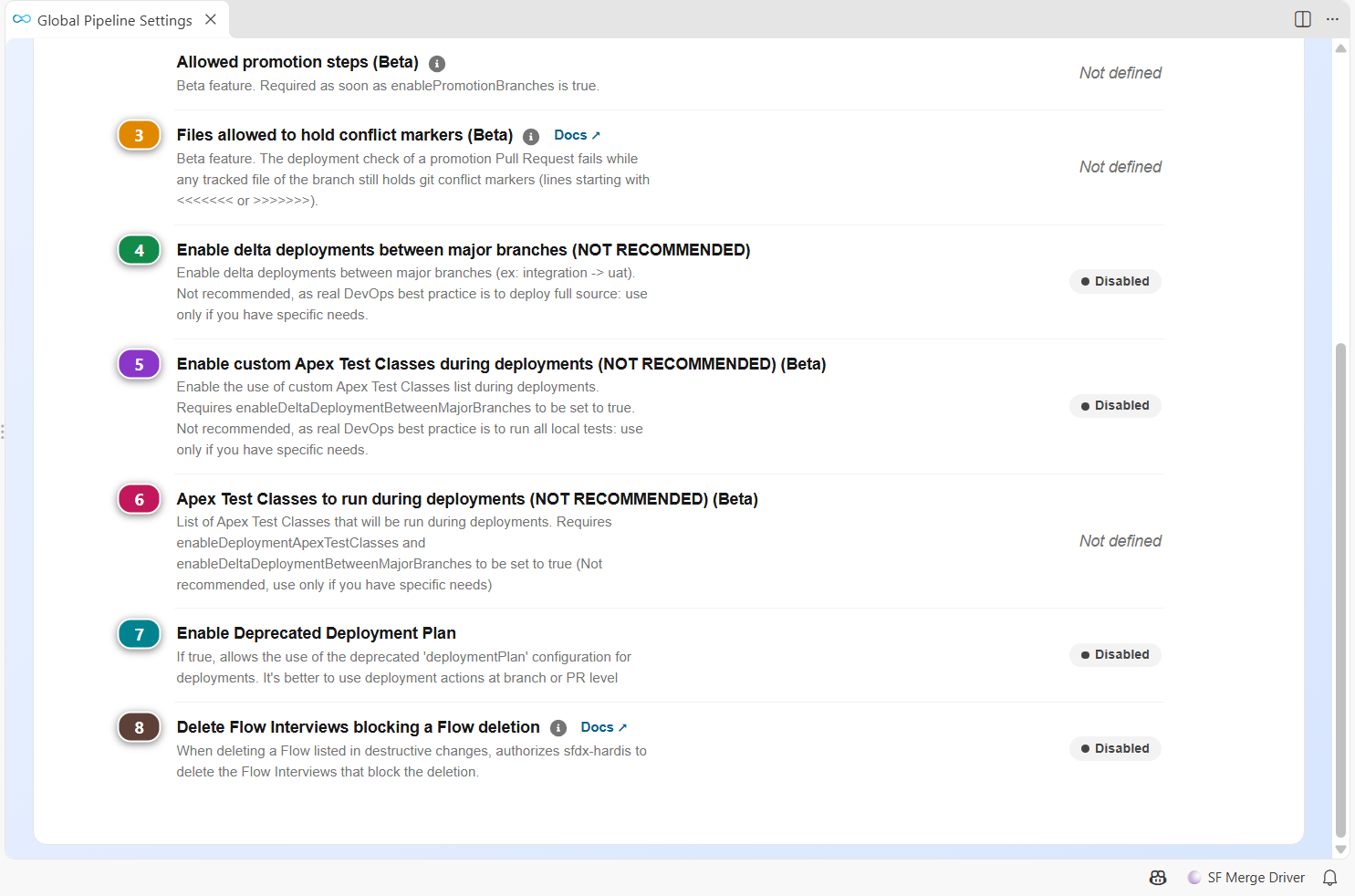Open notifications bell in status bar

tap(1330, 878)
